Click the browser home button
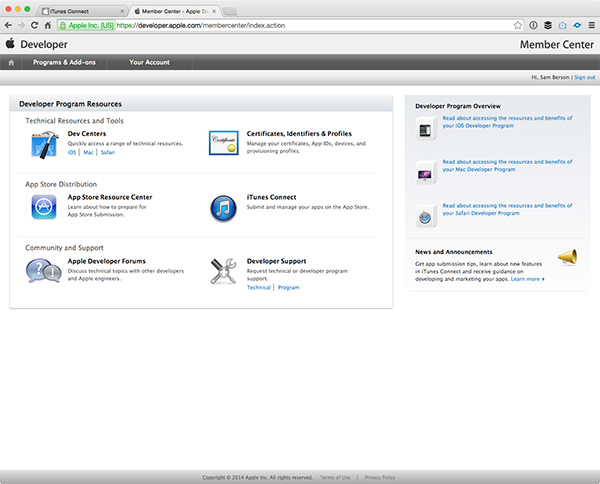This screenshot has width=600, height=484. tap(48, 25)
